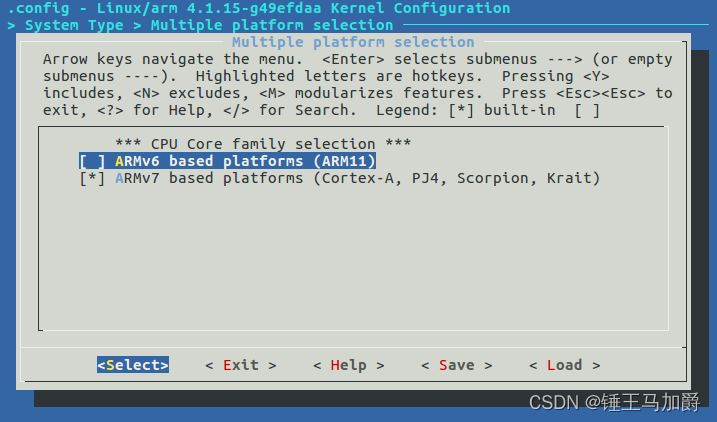Click the < Exit > button
This screenshot has height=422, width=717.
click(240, 365)
